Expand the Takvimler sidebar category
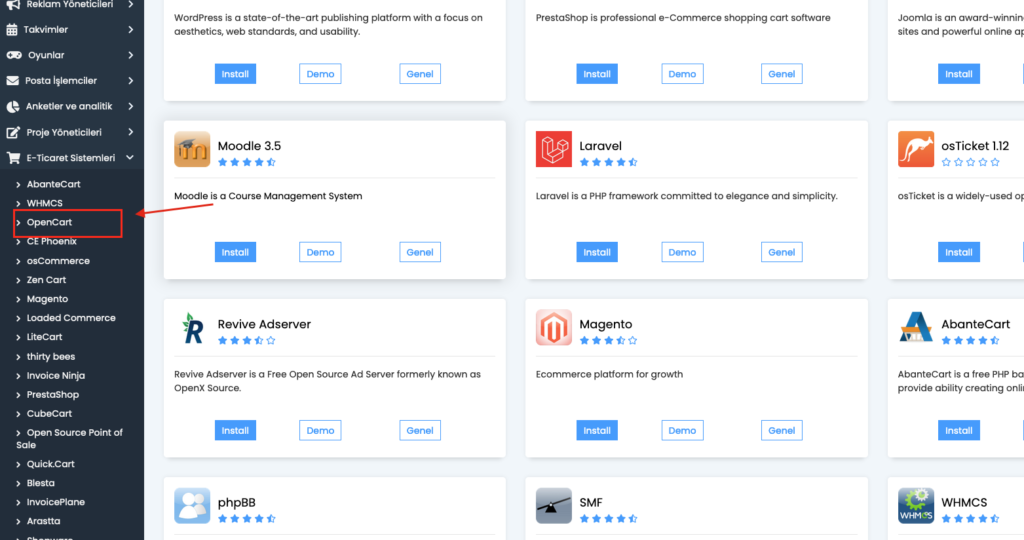 (x=71, y=29)
